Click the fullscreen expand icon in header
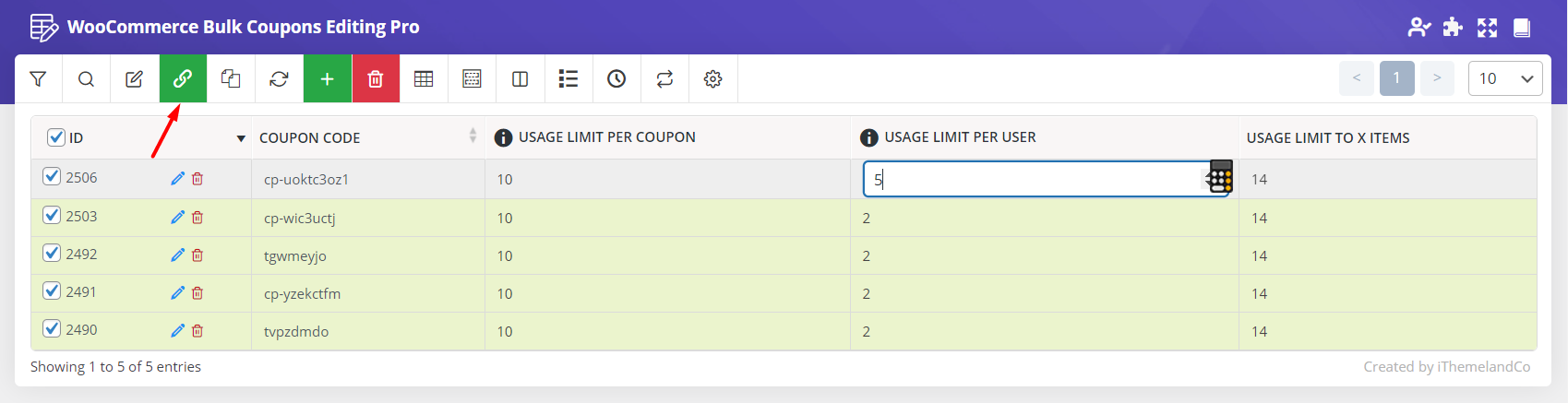The image size is (1568, 403). coord(1487,28)
